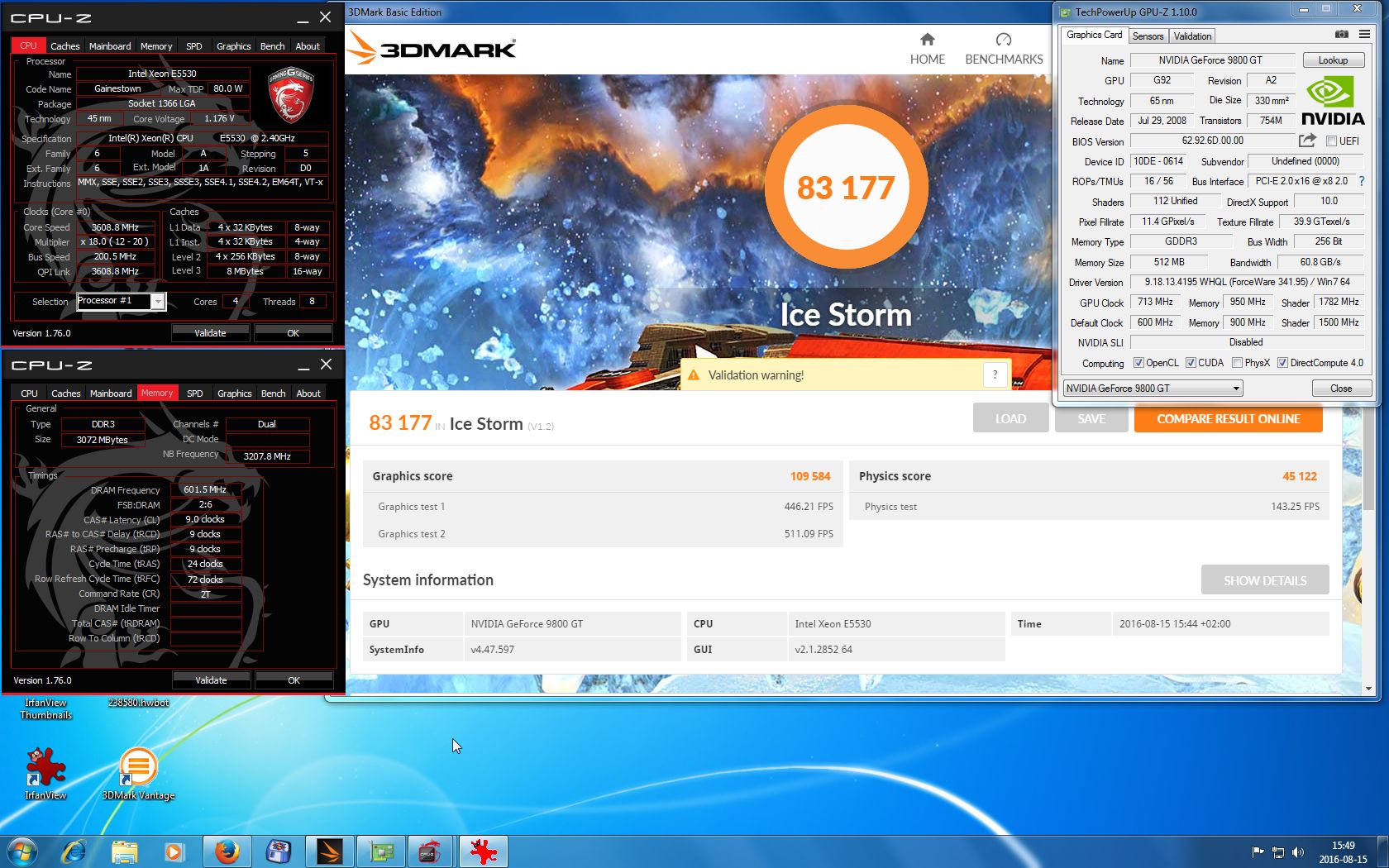Click the validation warning help question button
This screenshot has height=868, width=1389.
pyautogui.click(x=995, y=374)
